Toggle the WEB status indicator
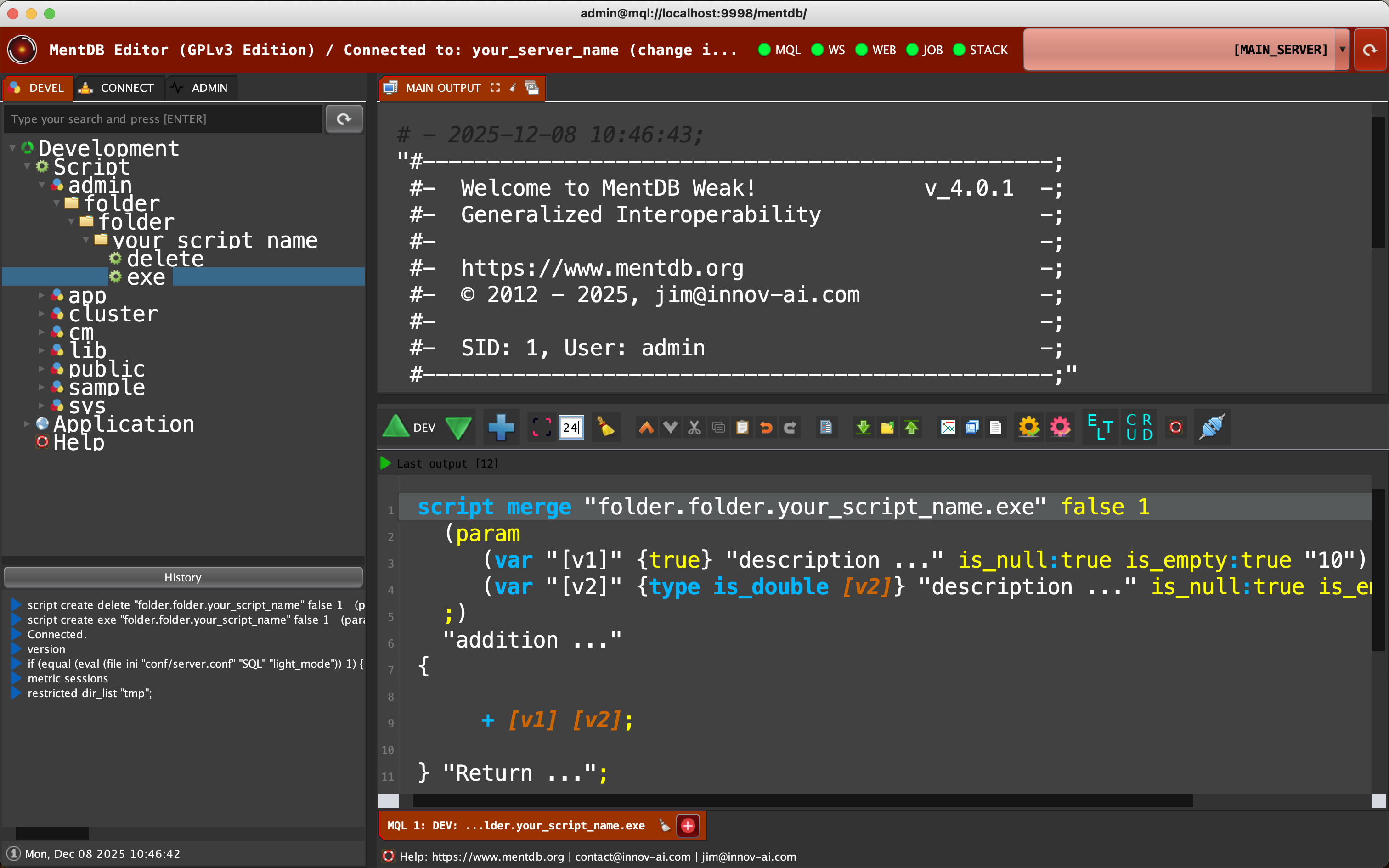 click(x=861, y=50)
